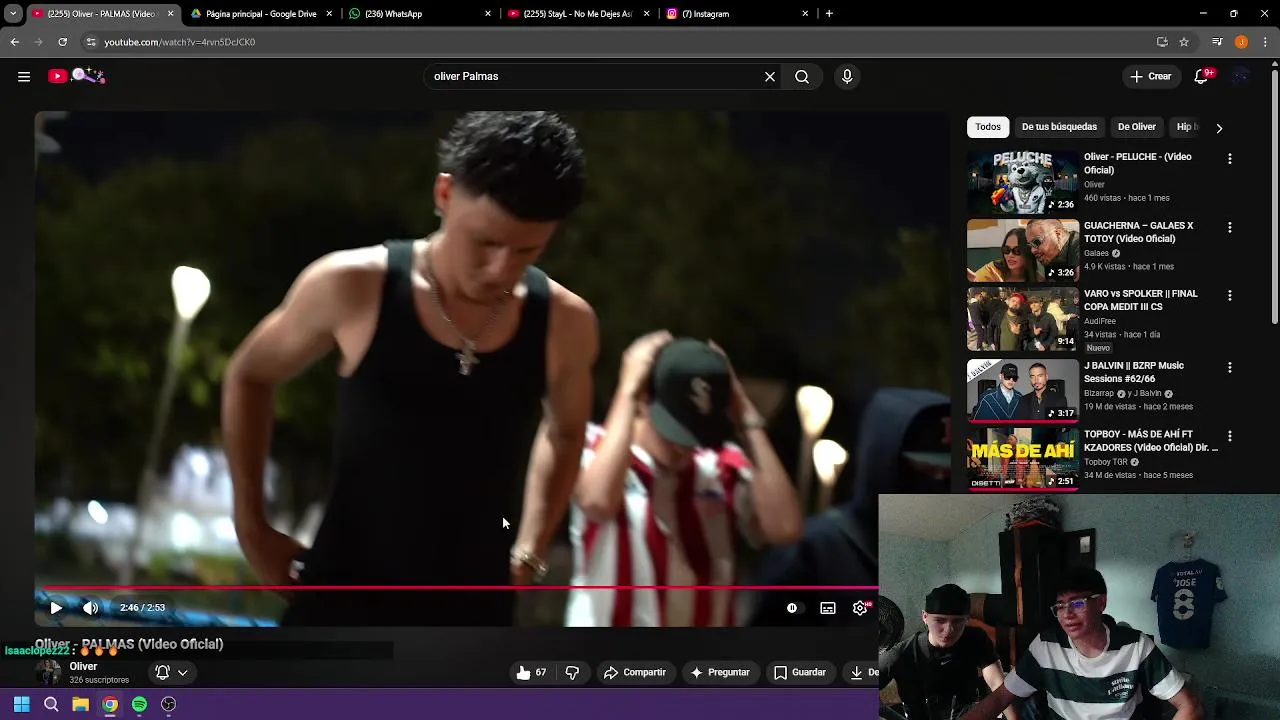The width and height of the screenshot is (1280, 720).
Task: Select the De tus búsquedas chip
Action: 1059,127
